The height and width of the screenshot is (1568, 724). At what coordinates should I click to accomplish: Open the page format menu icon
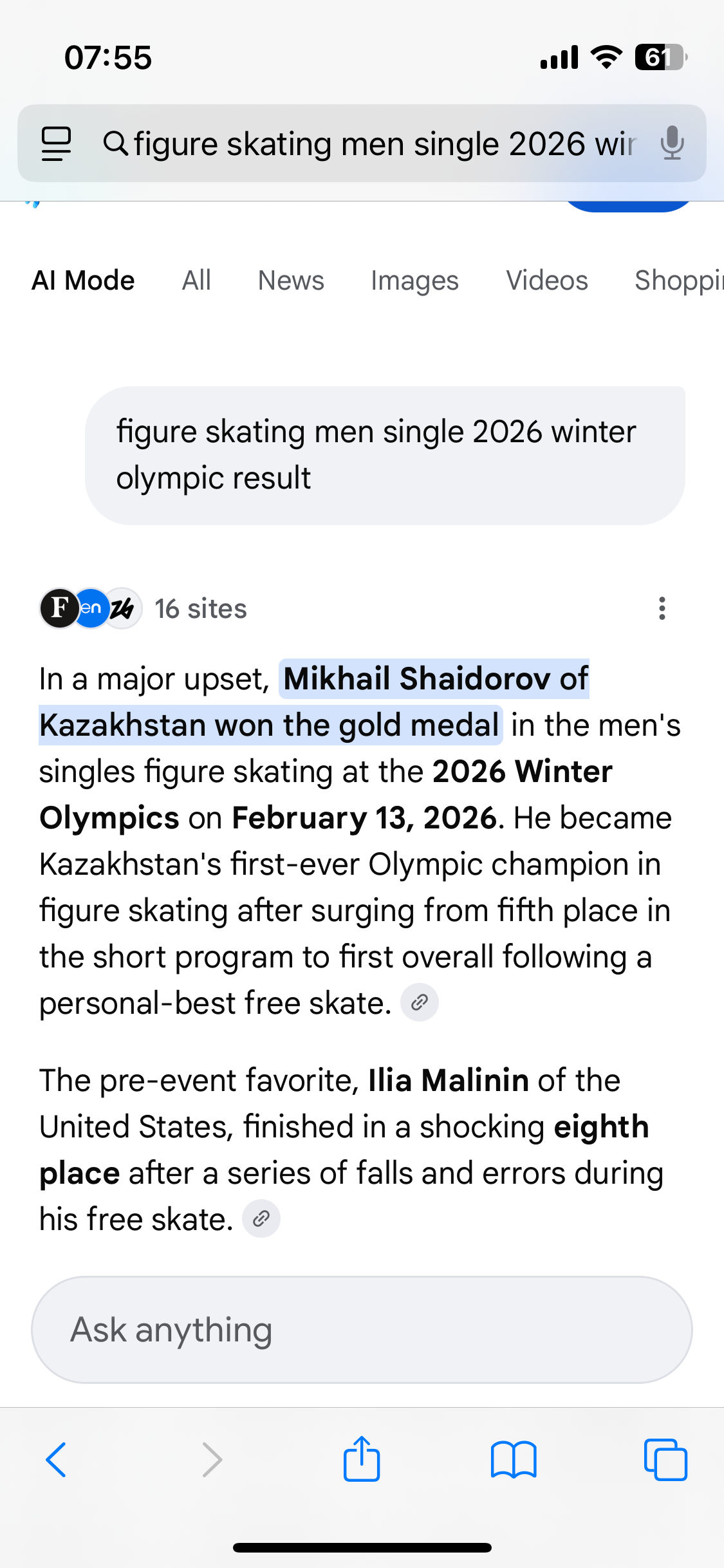[56, 143]
